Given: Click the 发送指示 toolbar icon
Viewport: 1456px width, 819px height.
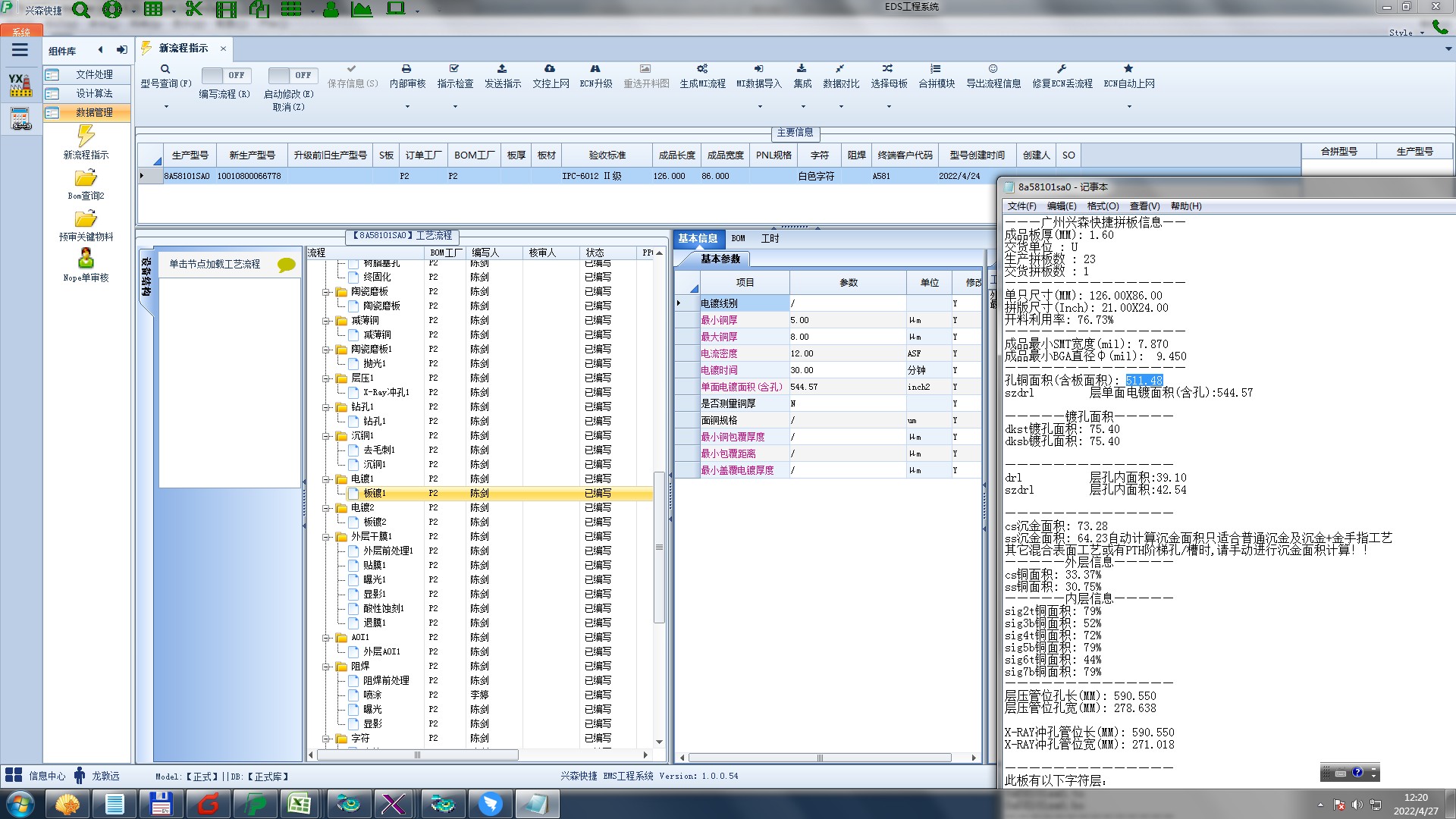Looking at the screenshot, I should coord(502,69).
